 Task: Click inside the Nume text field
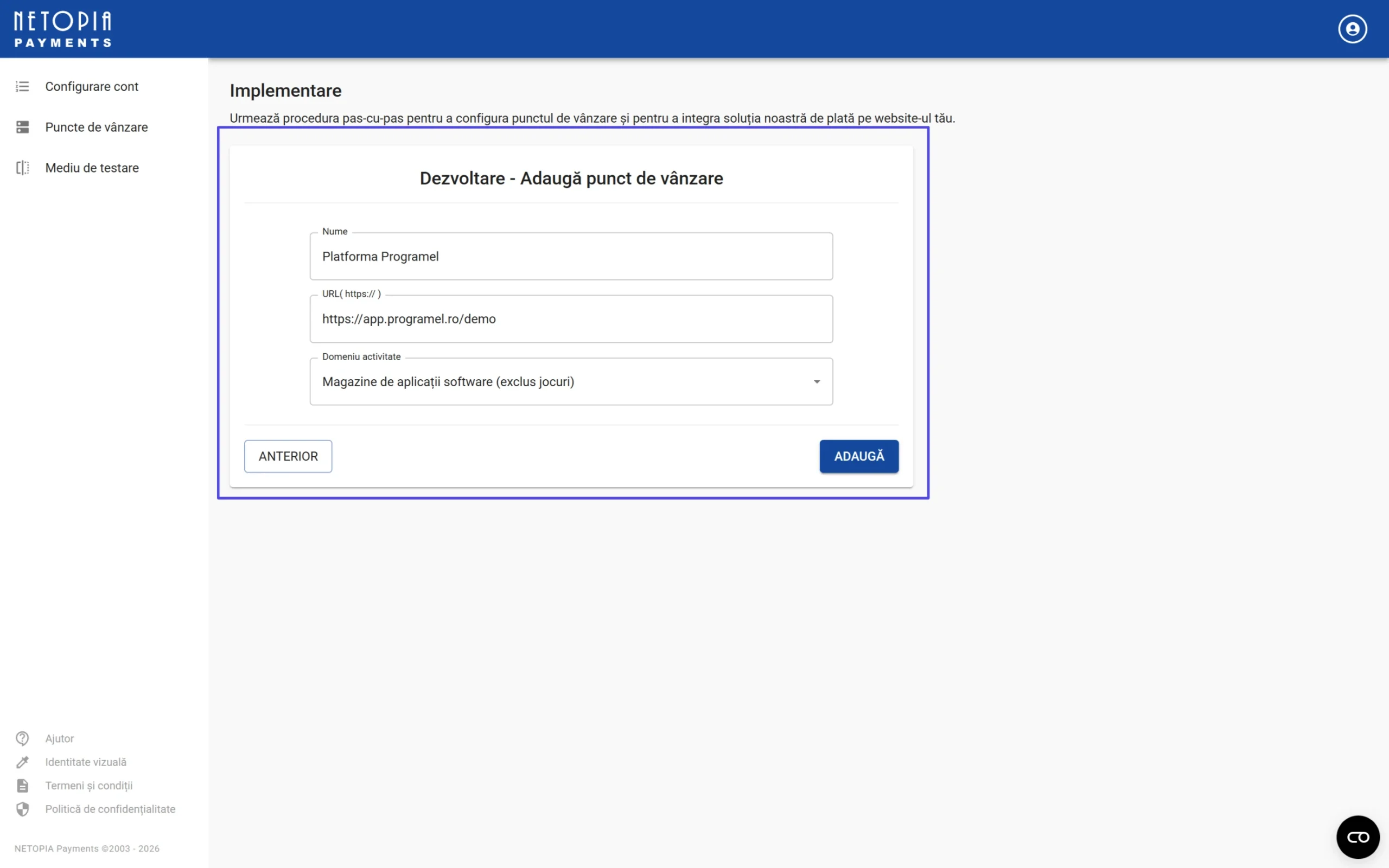pos(571,256)
